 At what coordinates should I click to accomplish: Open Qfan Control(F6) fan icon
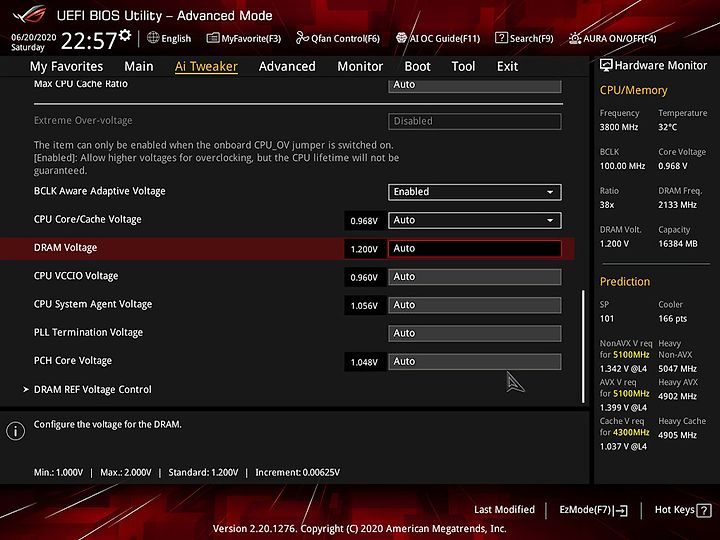302,38
